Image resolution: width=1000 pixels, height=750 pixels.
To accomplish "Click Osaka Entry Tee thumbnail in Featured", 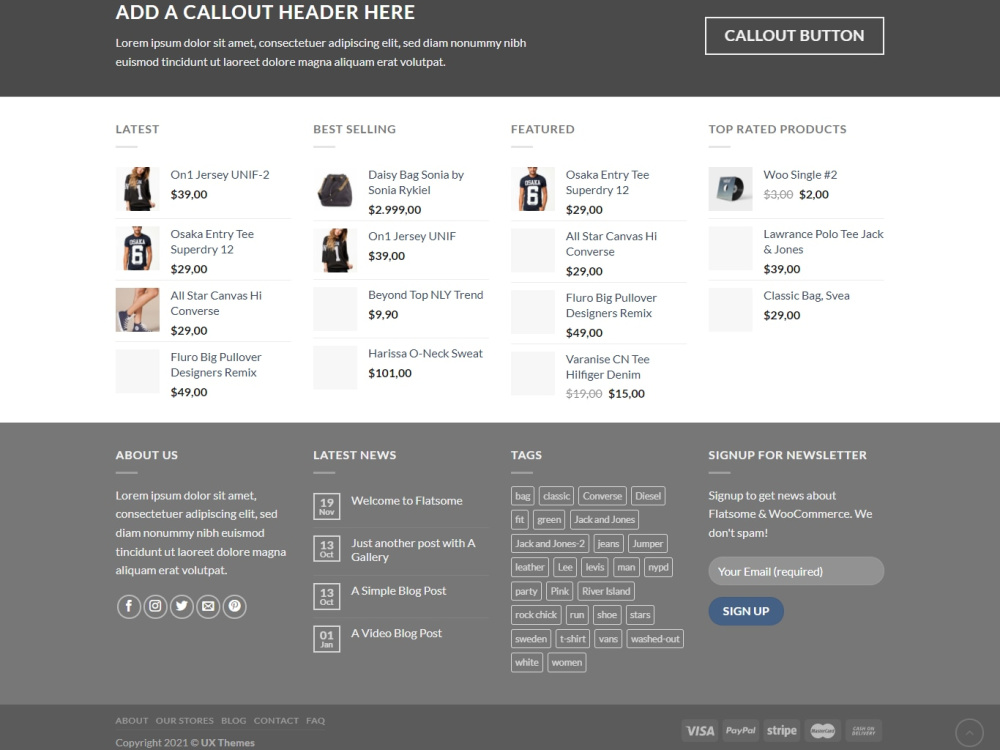I will (x=533, y=189).
